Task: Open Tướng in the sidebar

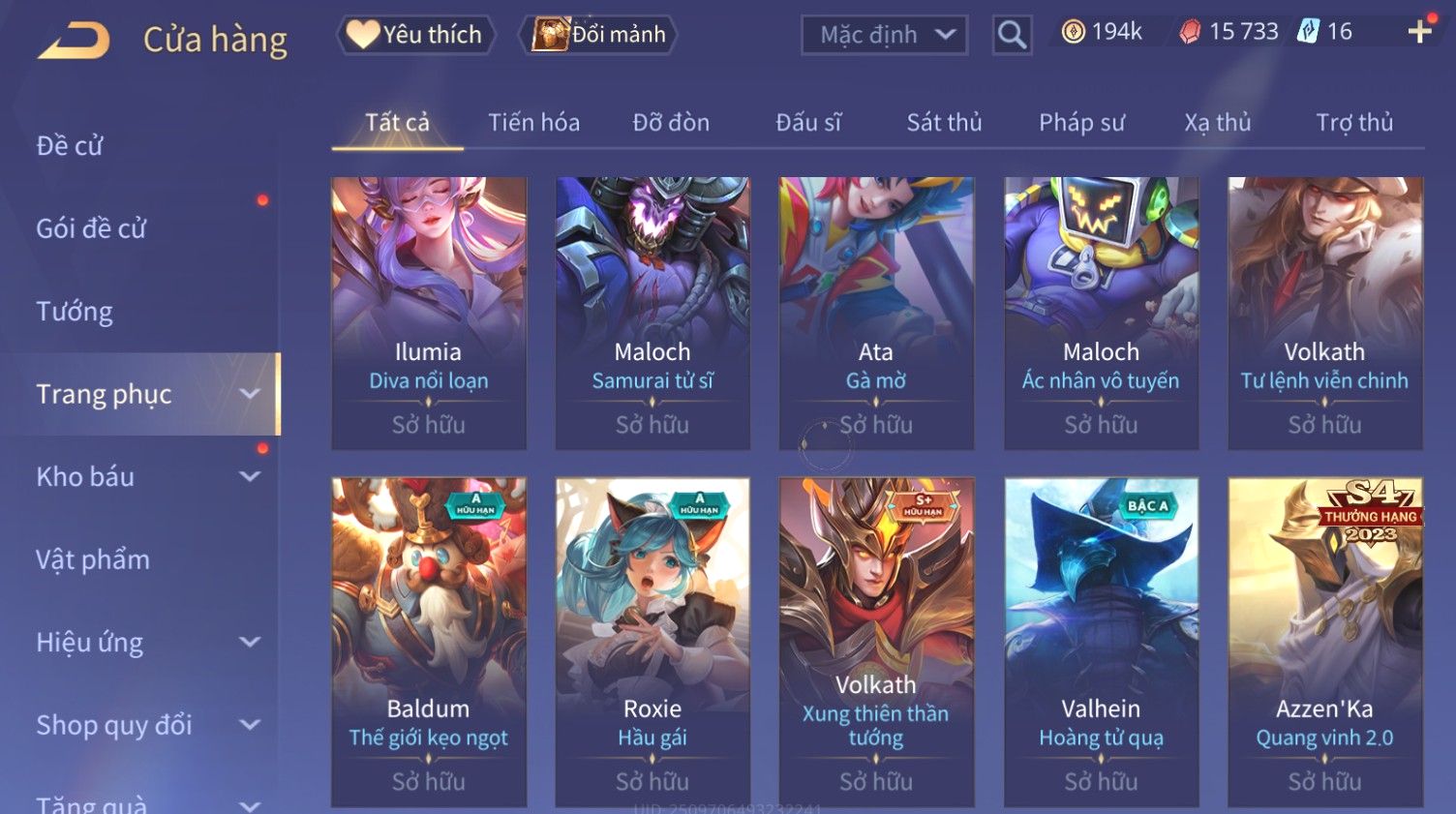Action: [x=75, y=312]
